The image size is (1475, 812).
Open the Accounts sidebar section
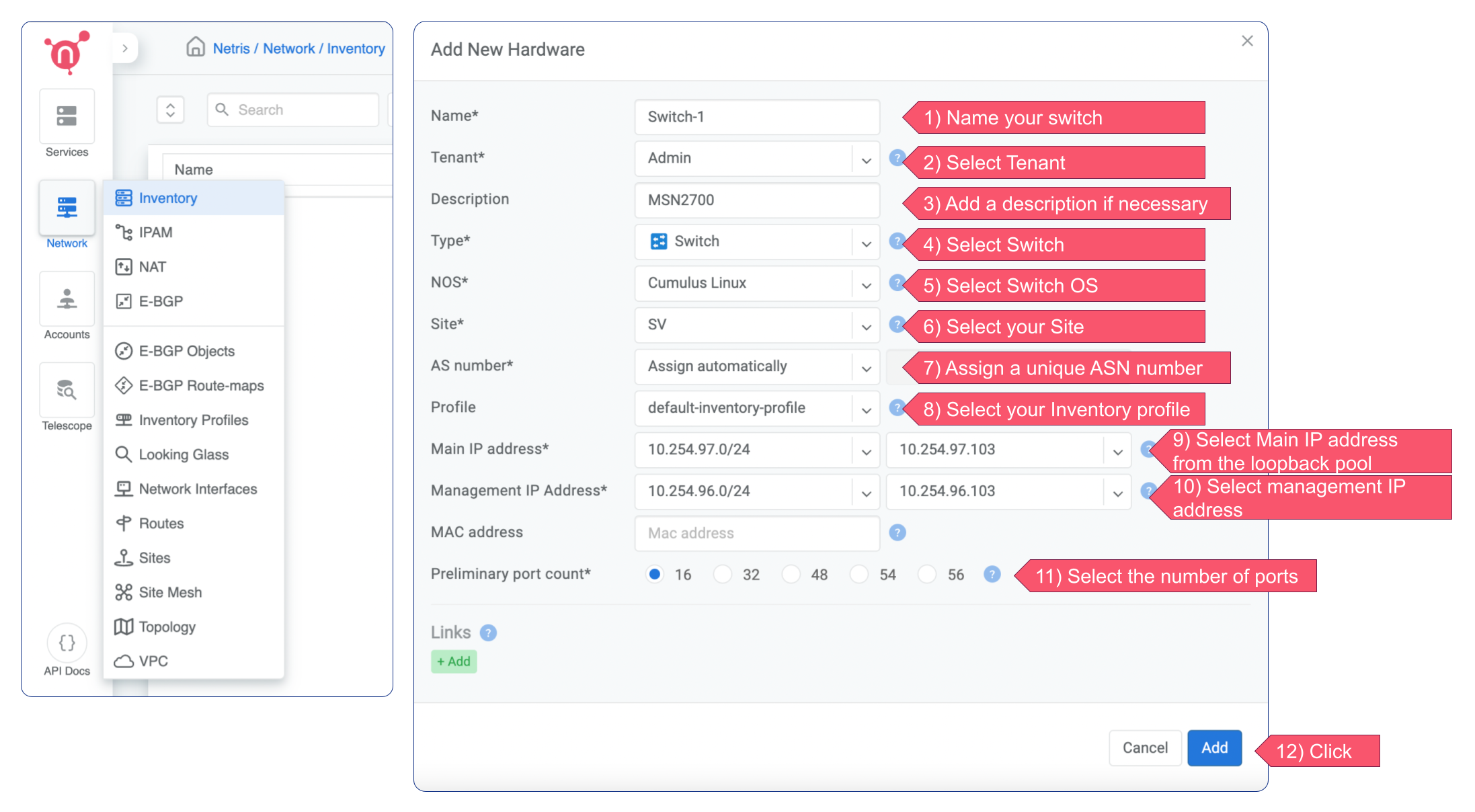pos(67,299)
